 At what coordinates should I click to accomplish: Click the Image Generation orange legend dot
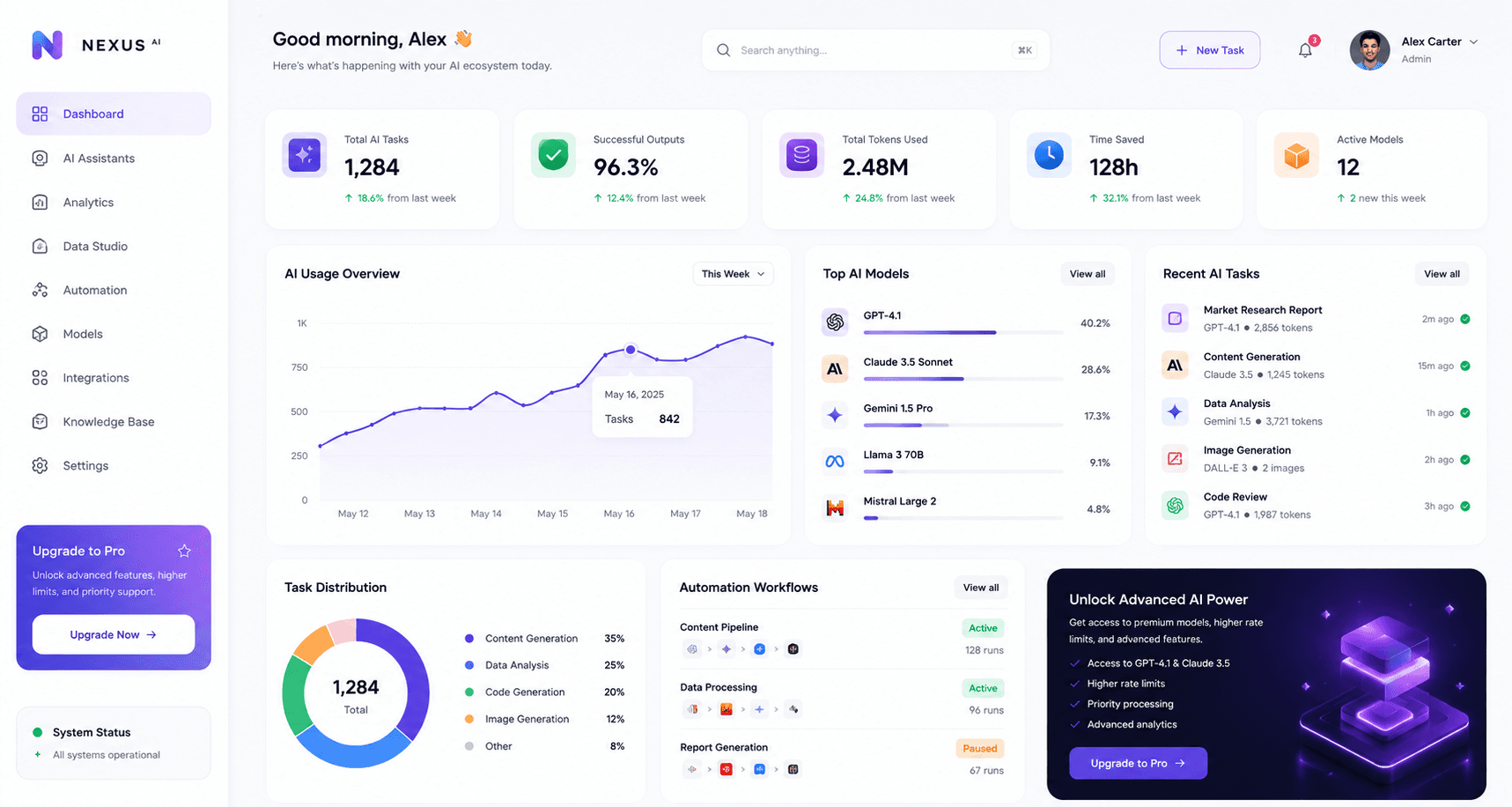[469, 719]
